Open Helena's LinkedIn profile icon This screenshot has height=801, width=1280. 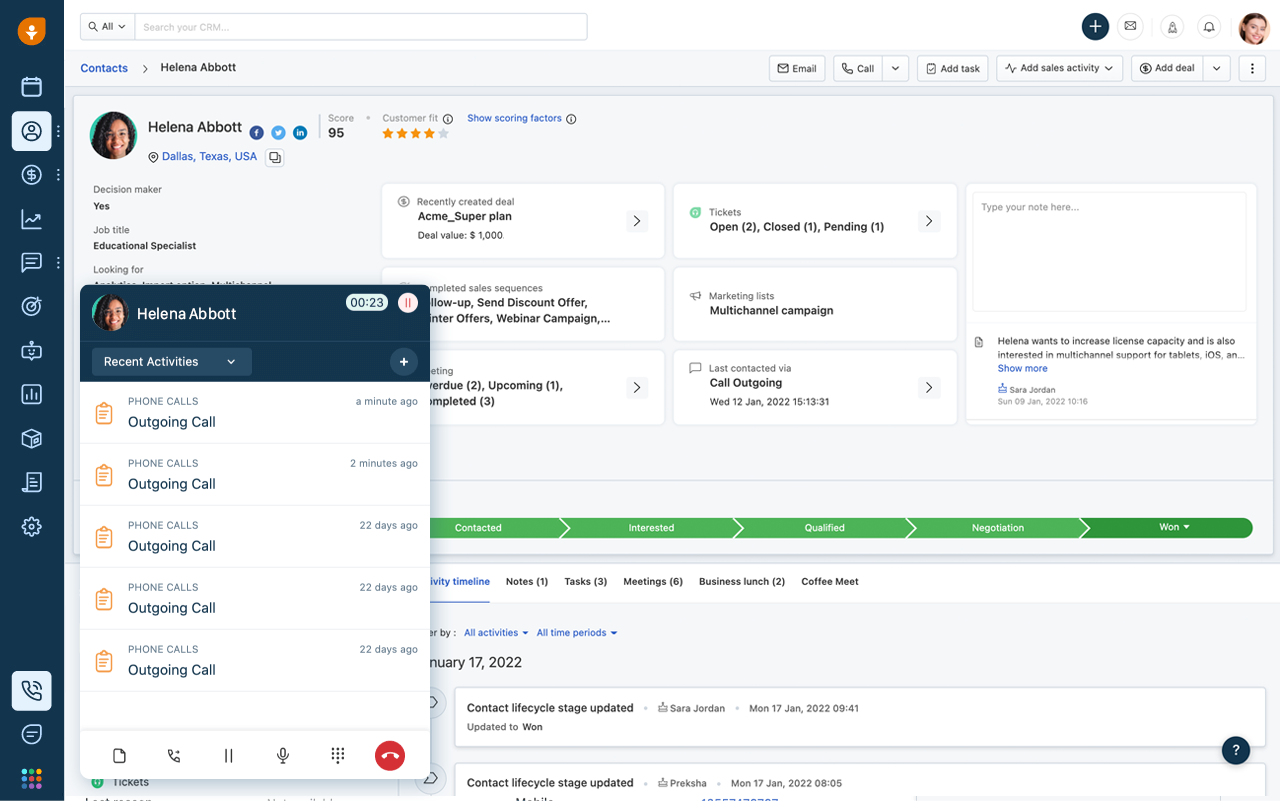(300, 132)
